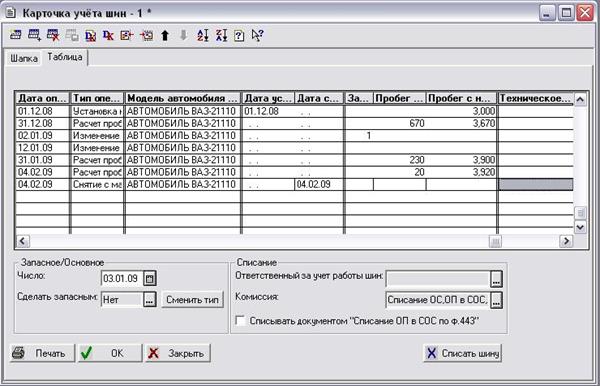The width and height of the screenshot is (600, 386).
Task: Sort descending Z to A
Action: (x=221, y=36)
